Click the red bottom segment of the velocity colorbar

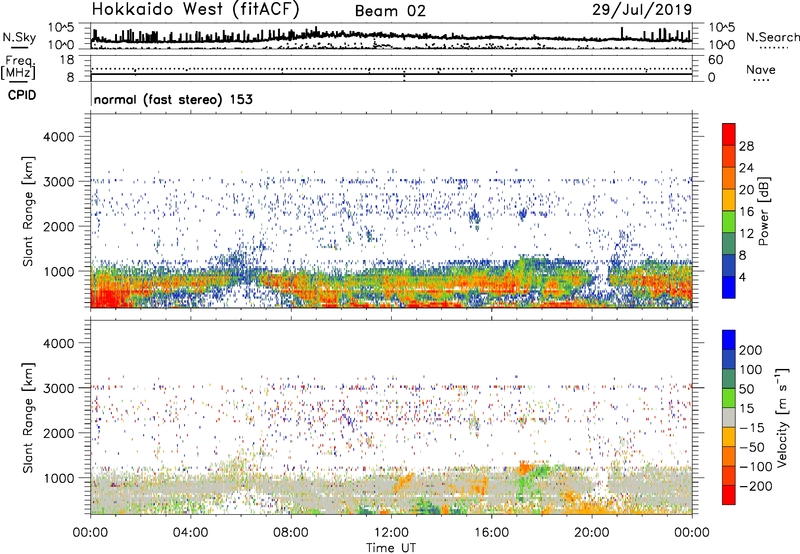click(x=729, y=495)
